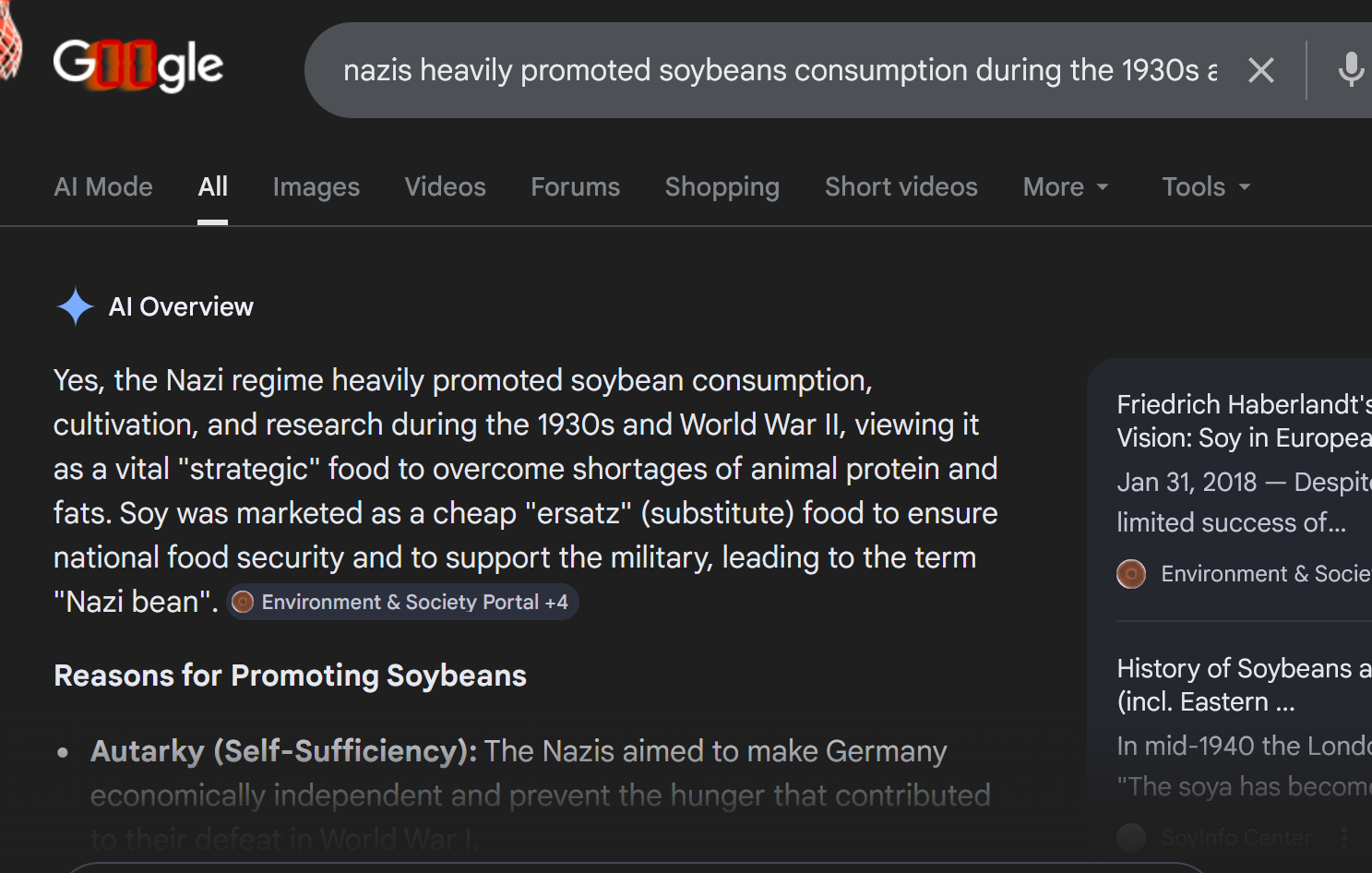This screenshot has height=873, width=1372.
Task: Select the All results tab
Action: [x=212, y=187]
